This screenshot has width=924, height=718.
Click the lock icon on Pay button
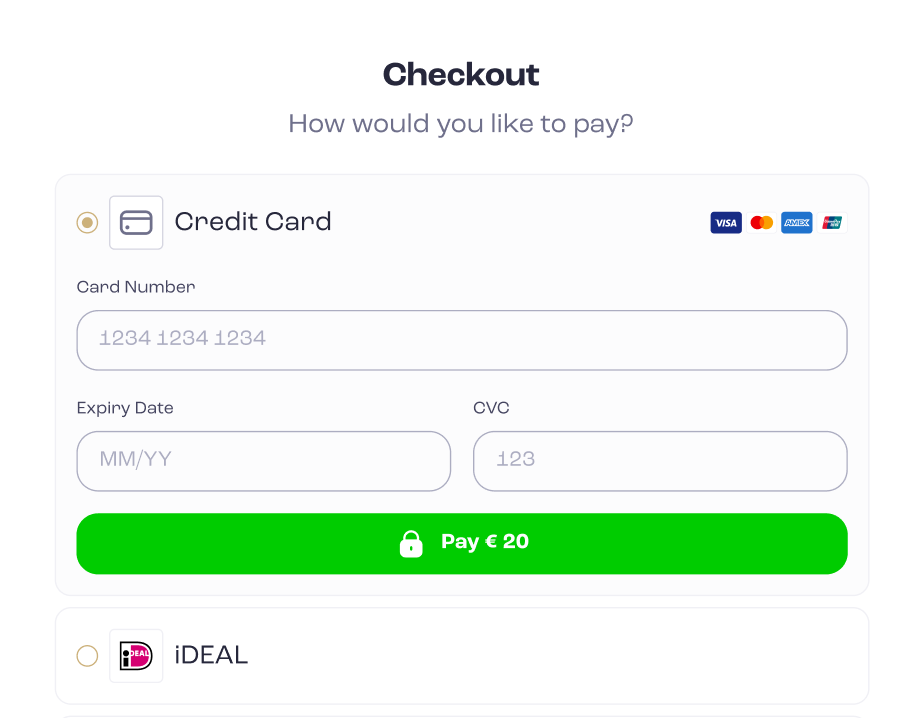[411, 543]
